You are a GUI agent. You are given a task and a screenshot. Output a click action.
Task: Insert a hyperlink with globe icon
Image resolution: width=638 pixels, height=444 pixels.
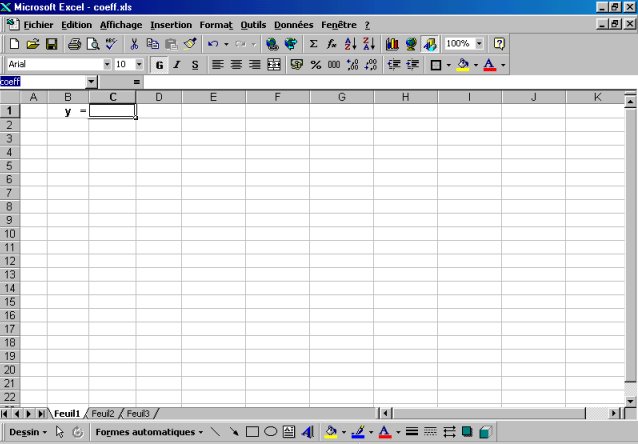point(272,44)
